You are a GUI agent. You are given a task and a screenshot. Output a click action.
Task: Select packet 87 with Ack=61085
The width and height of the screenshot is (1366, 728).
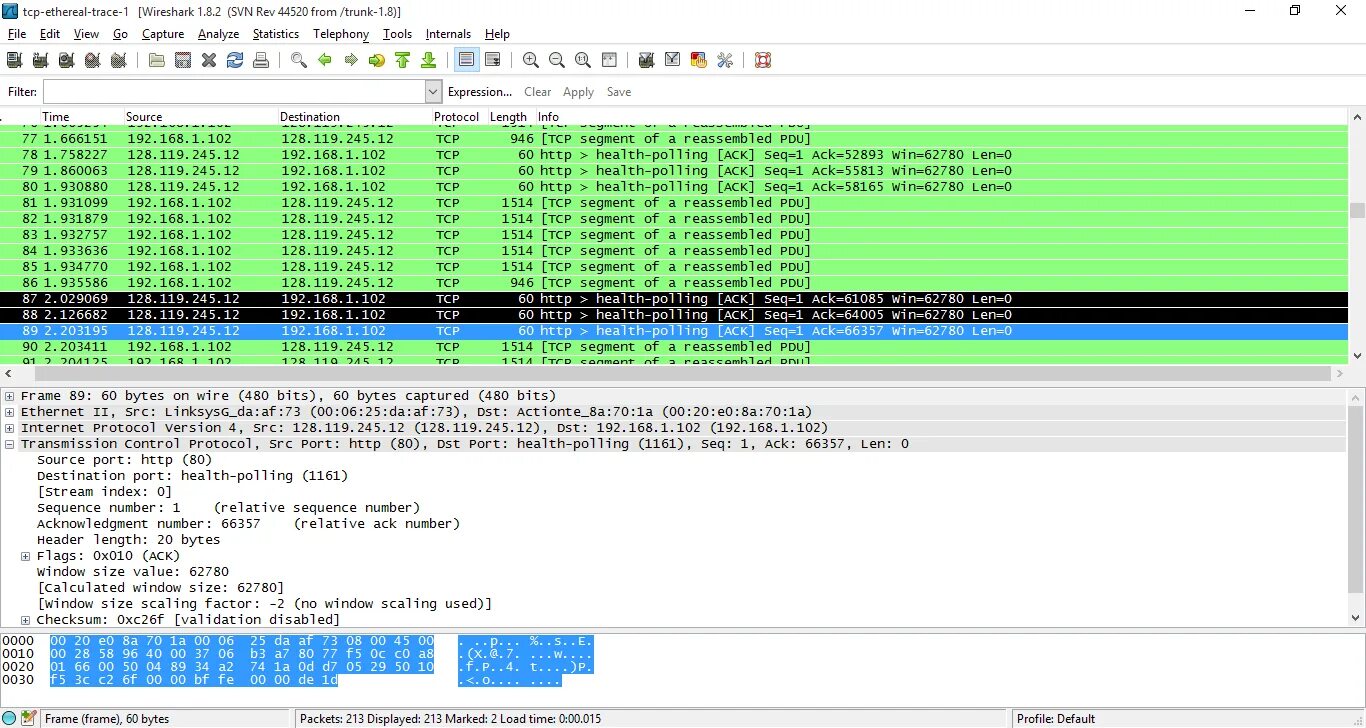[x=674, y=299]
